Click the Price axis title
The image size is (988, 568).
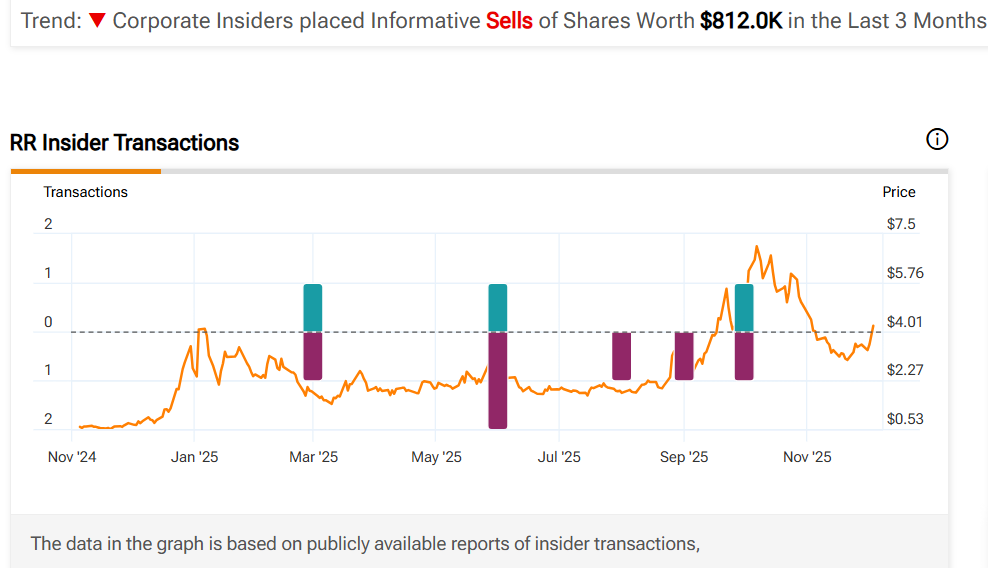898,192
